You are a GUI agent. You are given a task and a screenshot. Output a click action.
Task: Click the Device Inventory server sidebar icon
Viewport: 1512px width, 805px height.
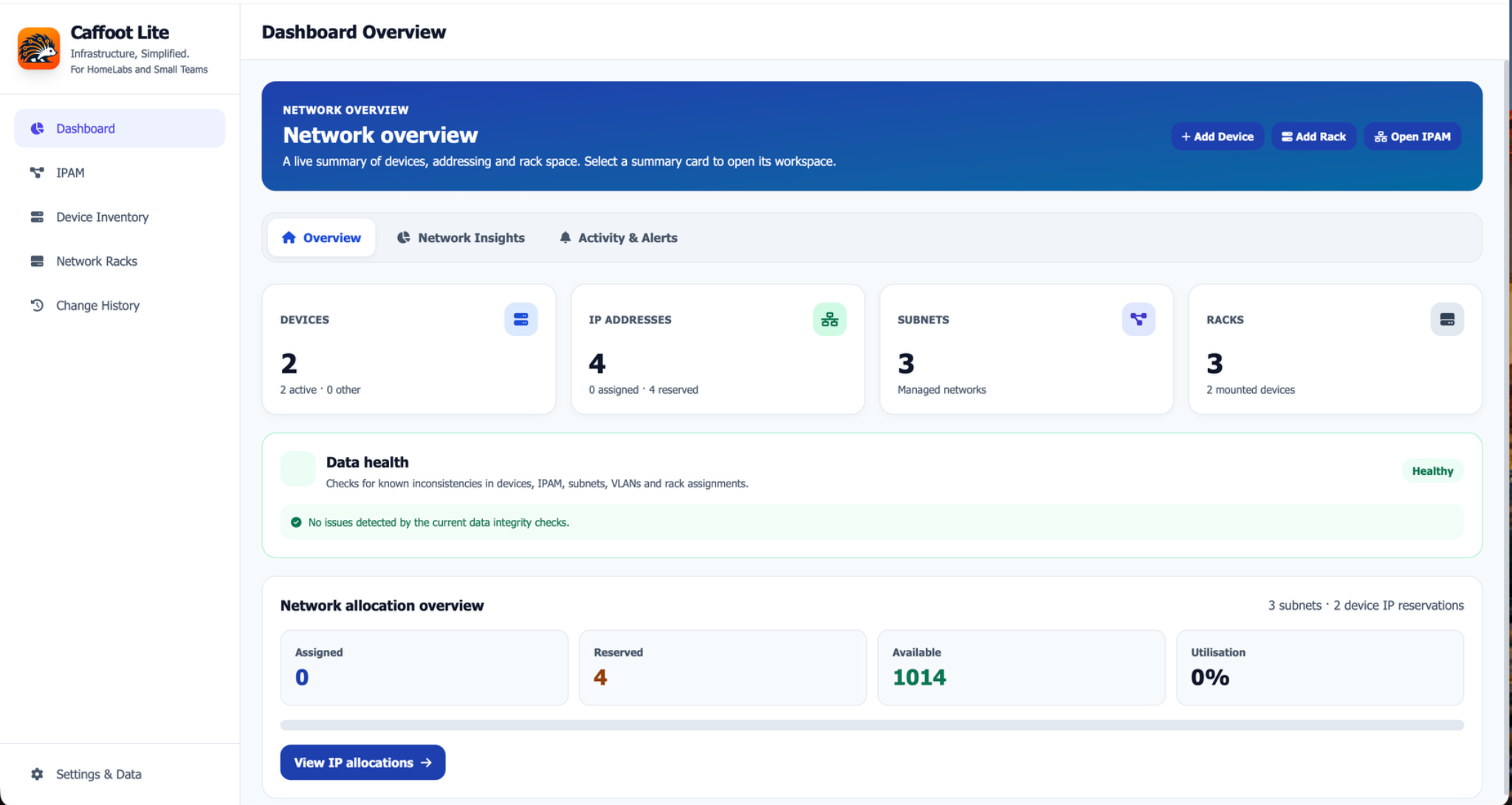(37, 217)
